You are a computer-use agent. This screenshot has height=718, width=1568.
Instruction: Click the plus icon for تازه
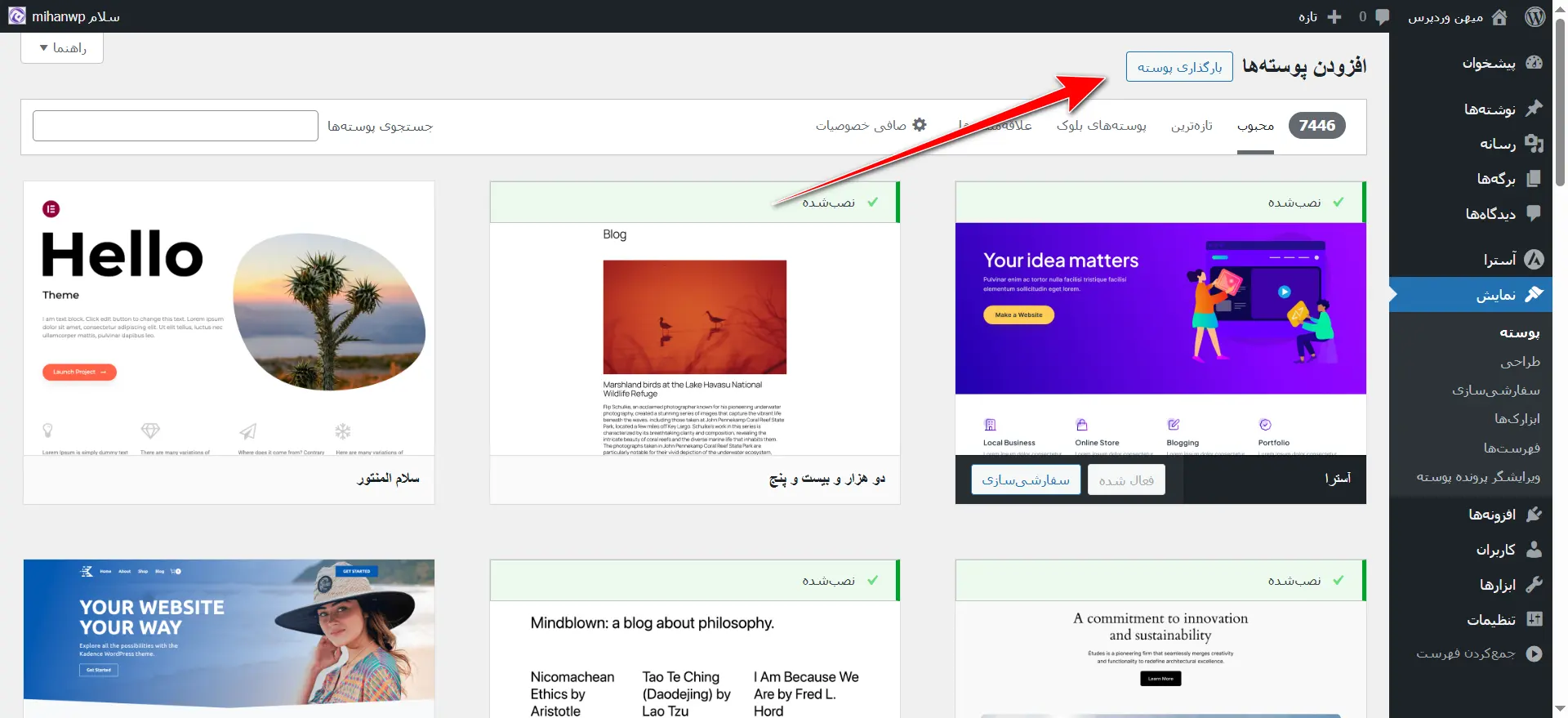tap(1334, 16)
